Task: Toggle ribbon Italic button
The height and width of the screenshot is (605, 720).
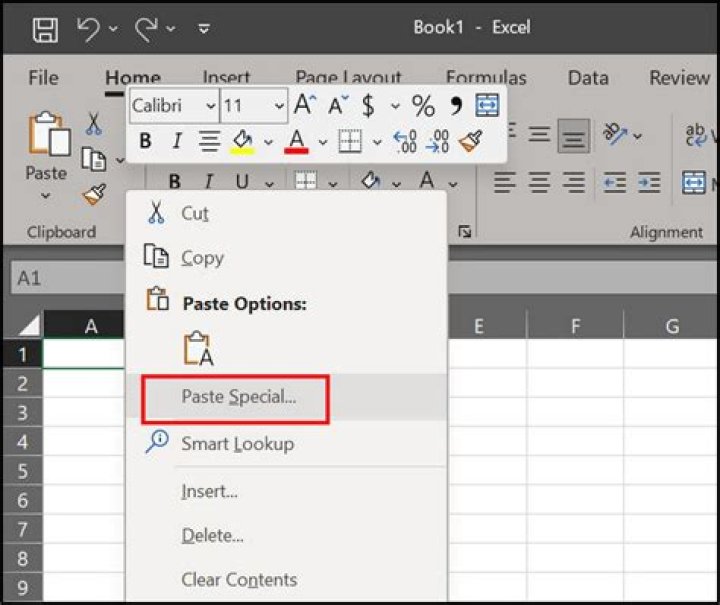Action: tap(208, 182)
